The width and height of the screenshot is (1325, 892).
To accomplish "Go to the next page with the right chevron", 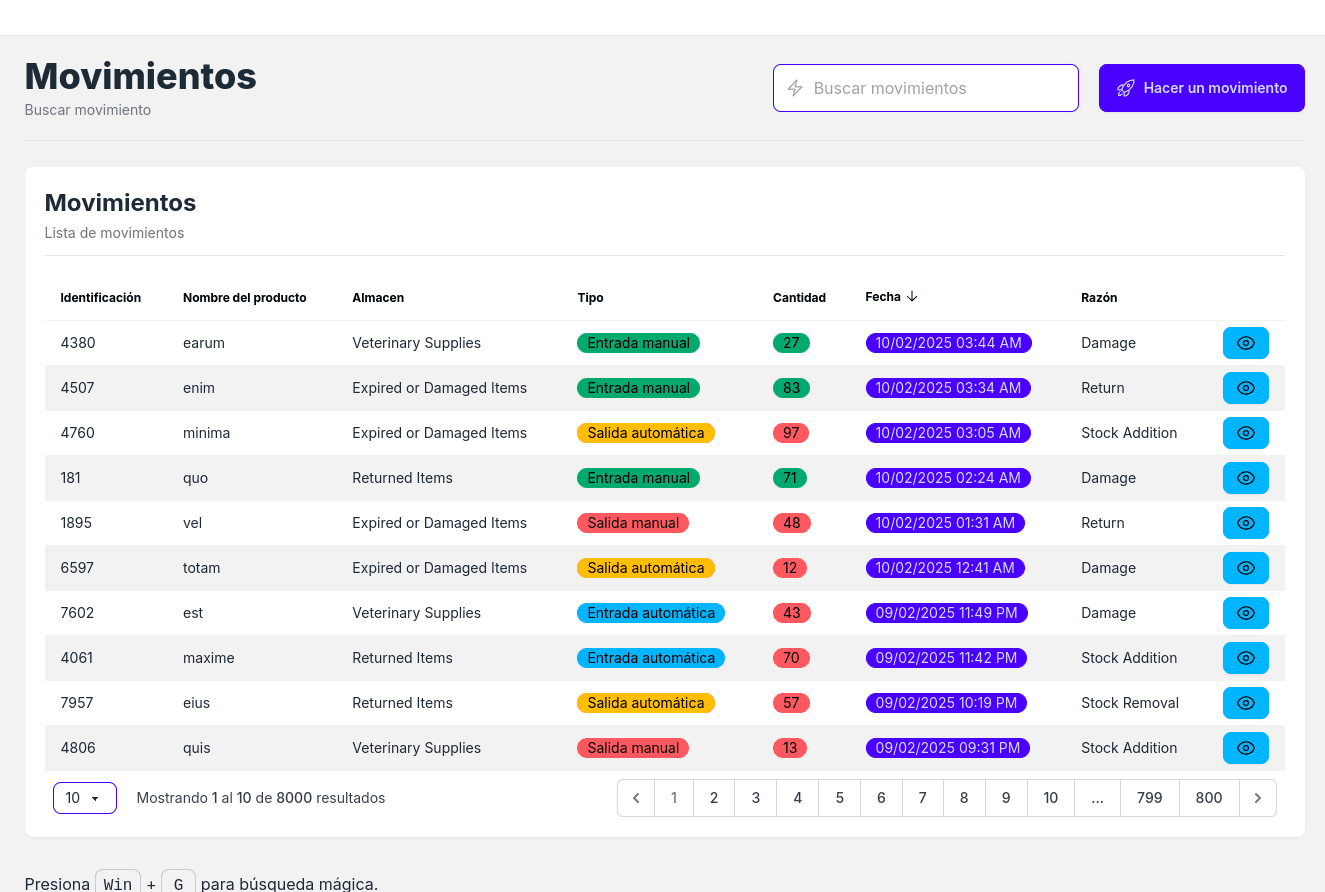I will [1258, 798].
